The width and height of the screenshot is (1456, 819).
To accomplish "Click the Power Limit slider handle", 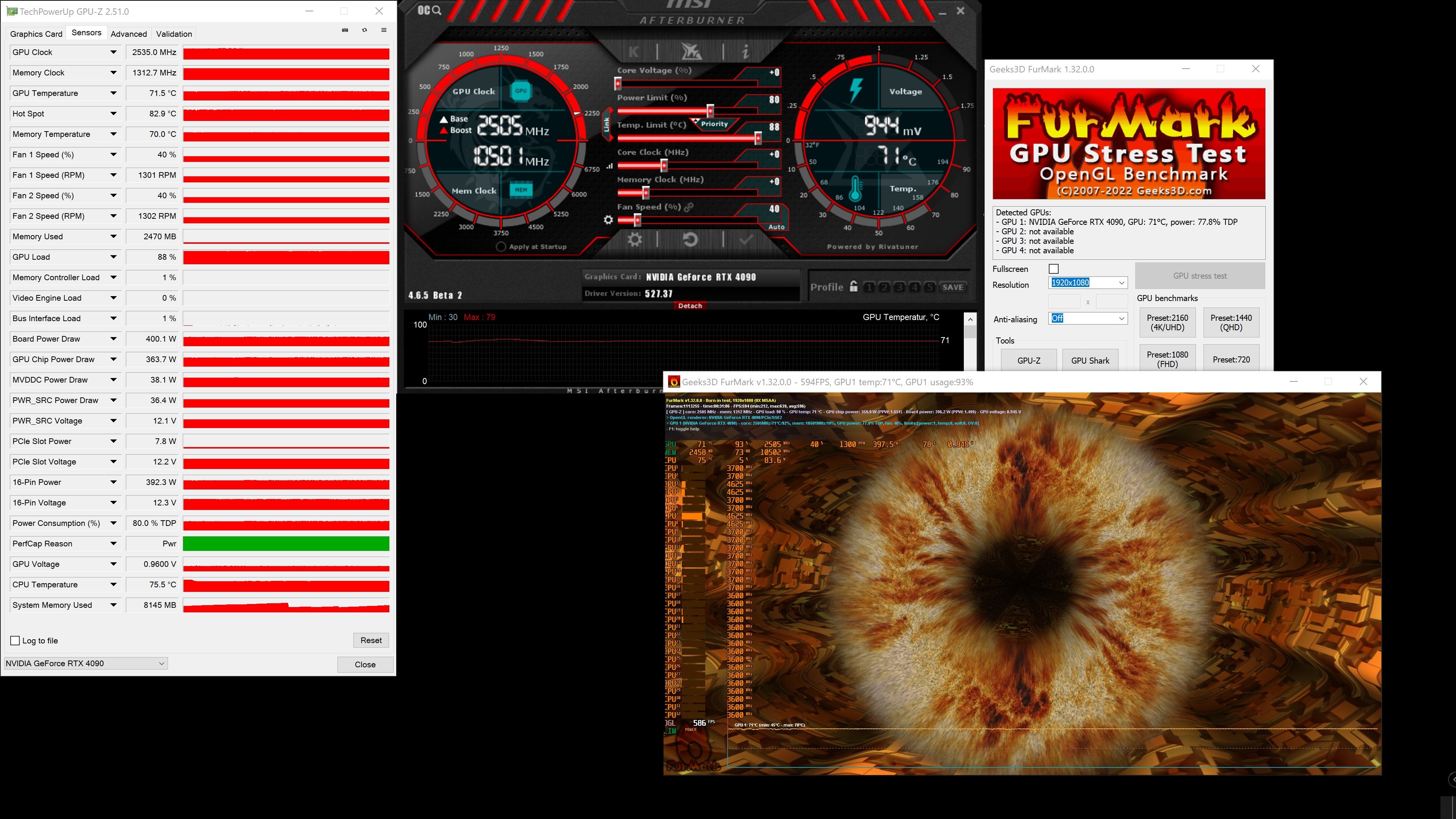I will click(711, 111).
